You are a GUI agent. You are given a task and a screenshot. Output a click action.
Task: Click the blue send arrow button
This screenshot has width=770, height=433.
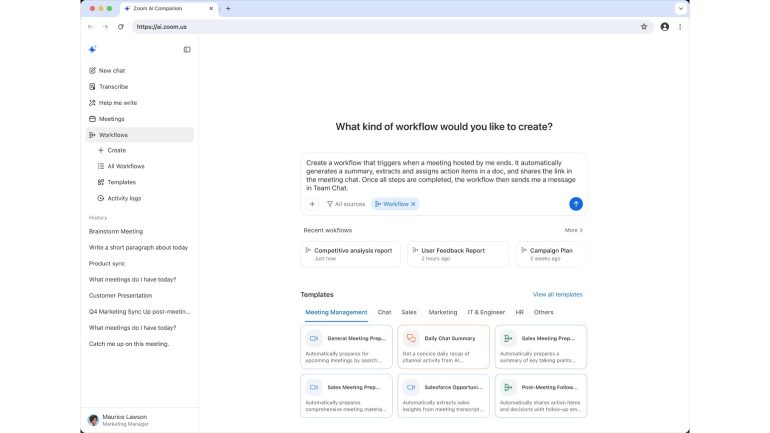click(x=576, y=203)
